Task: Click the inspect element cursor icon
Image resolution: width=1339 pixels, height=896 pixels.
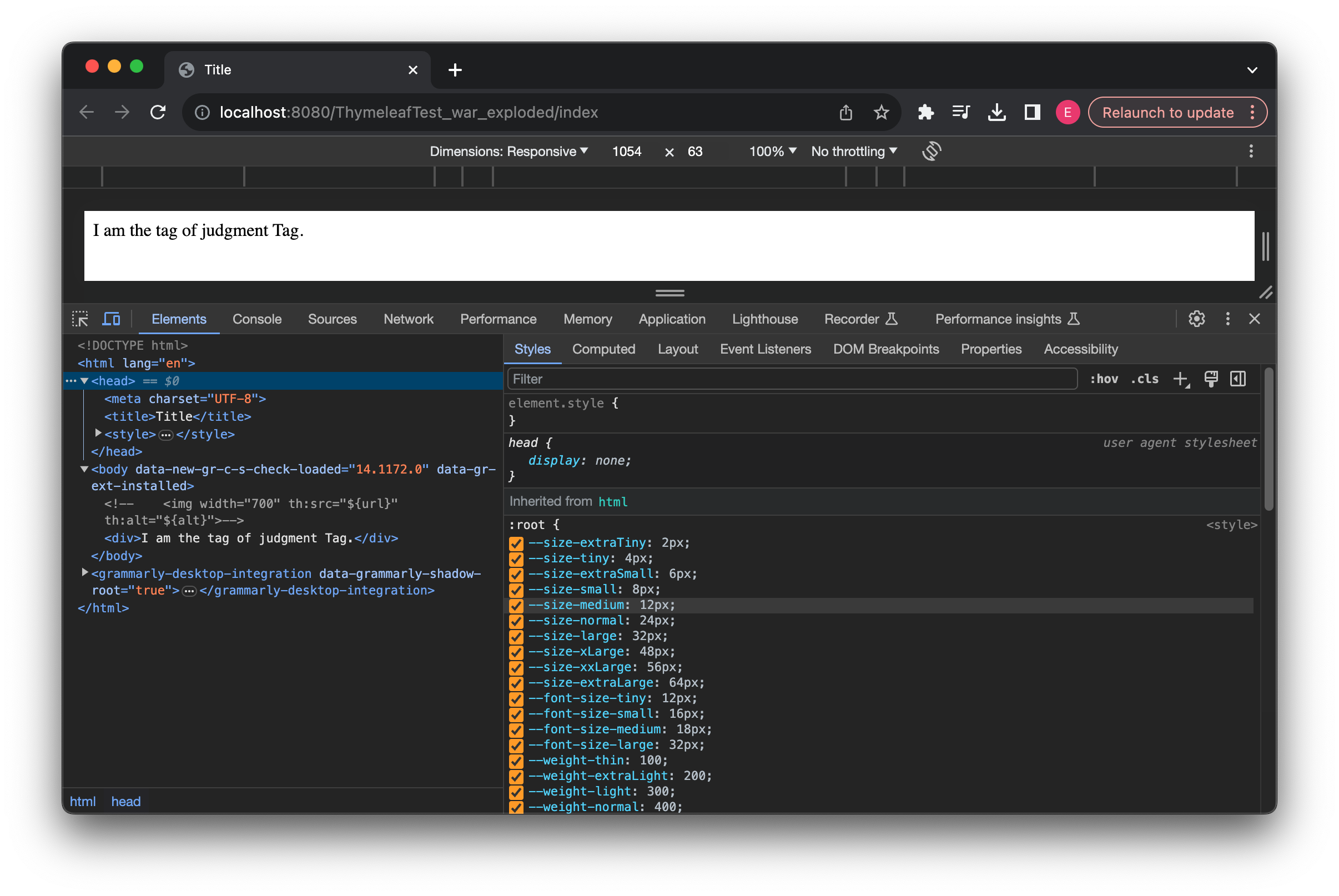Action: pyautogui.click(x=81, y=318)
